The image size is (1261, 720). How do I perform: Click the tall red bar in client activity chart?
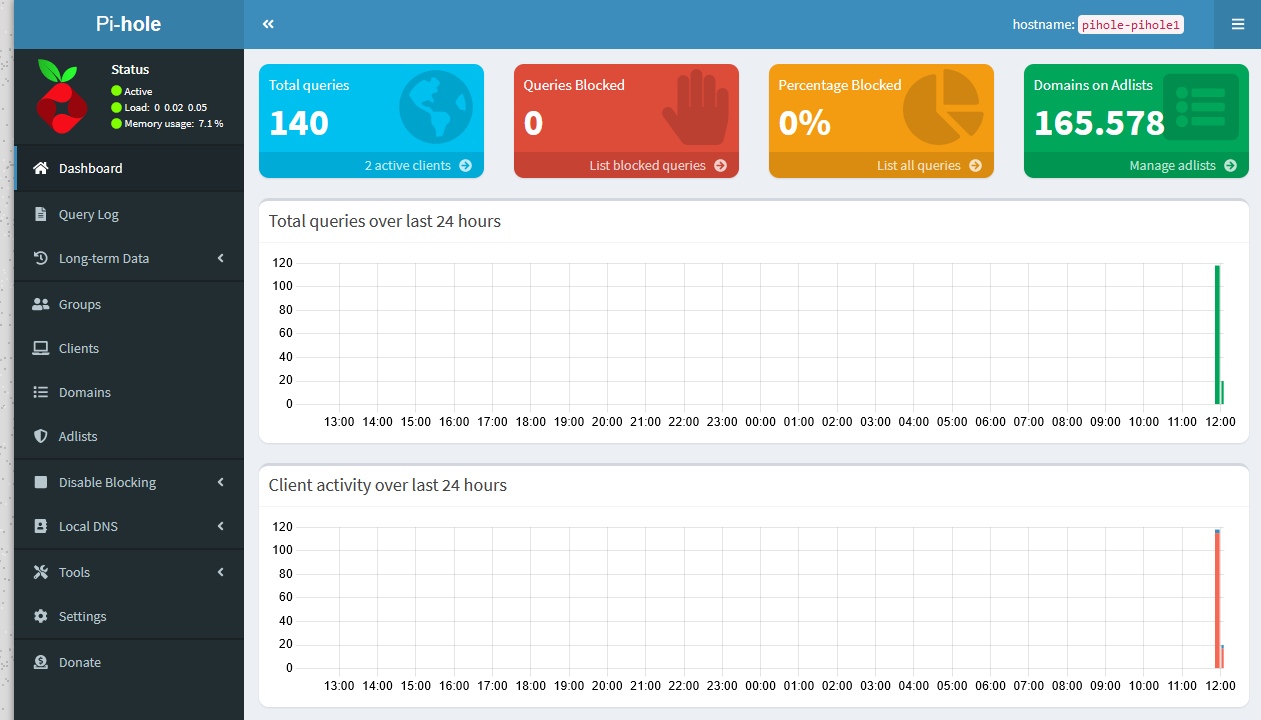1217,600
